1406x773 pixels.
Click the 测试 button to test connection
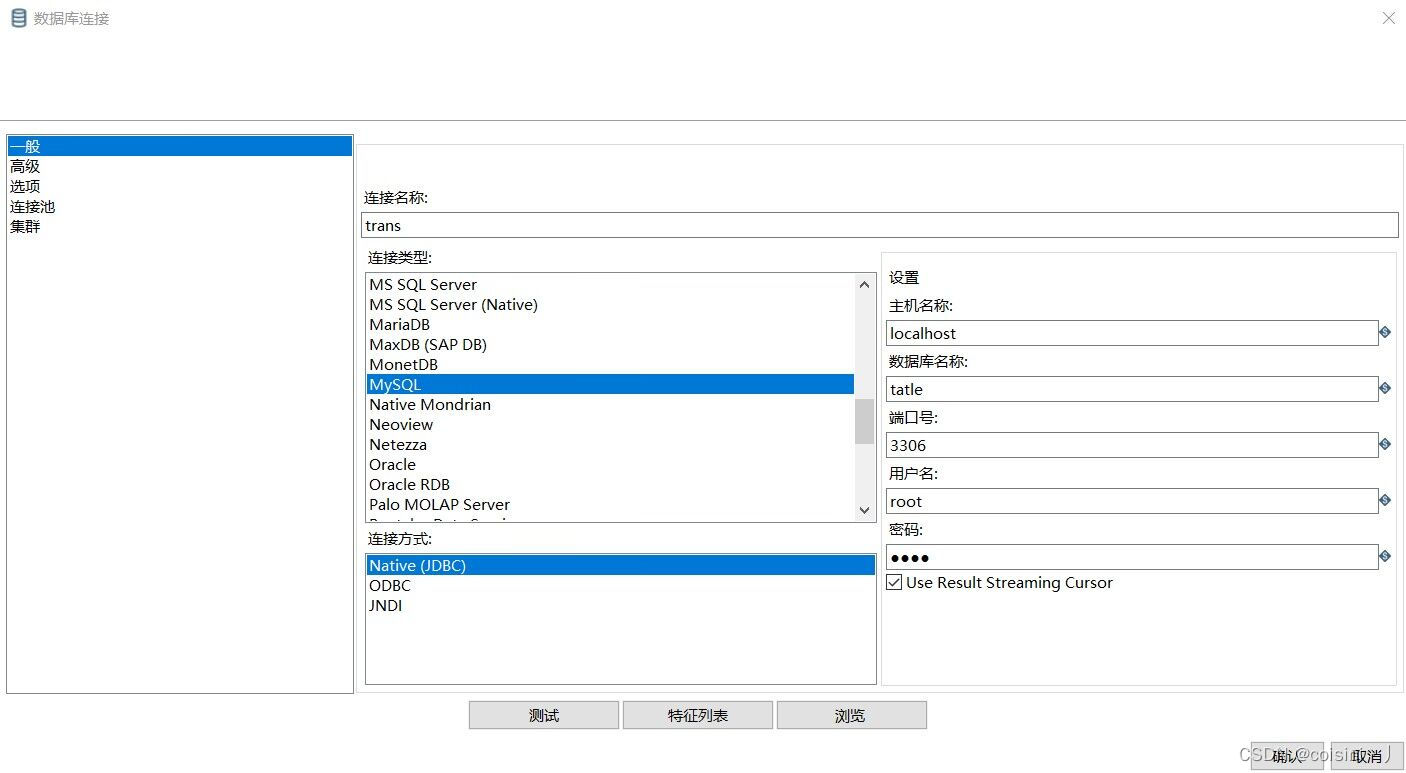[543, 714]
